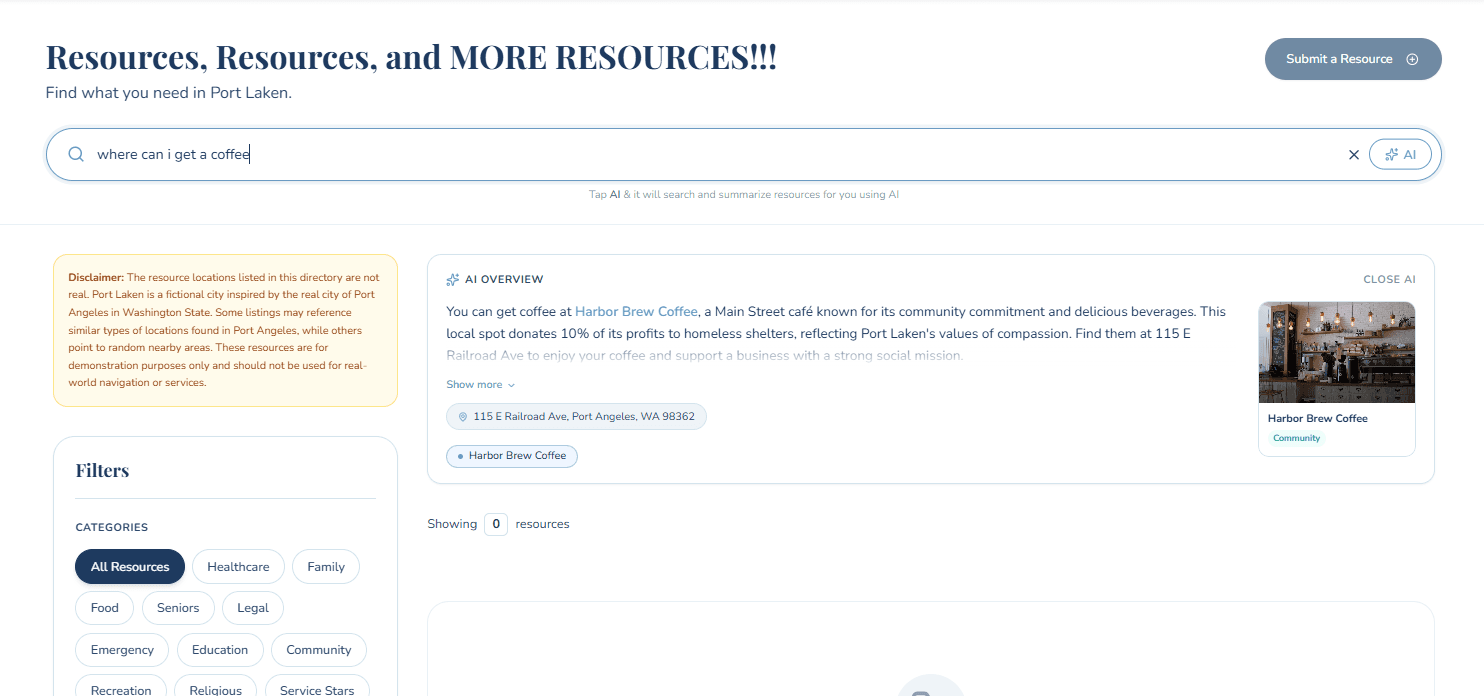The height and width of the screenshot is (696, 1484).
Task: Filter by Community category in Filters
Action: click(x=319, y=650)
